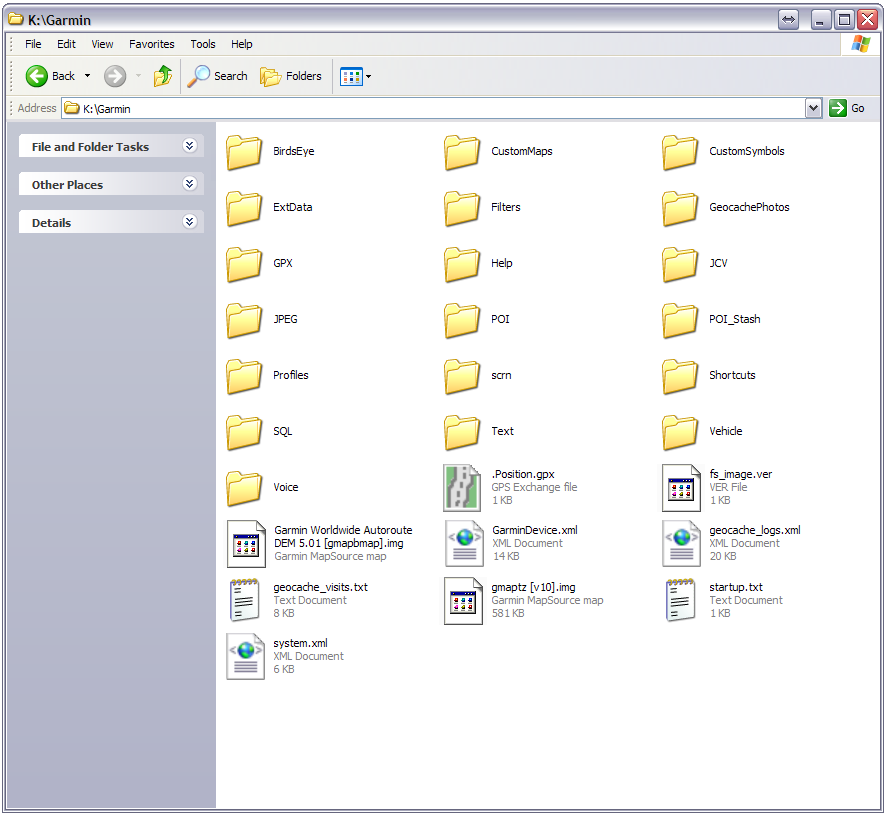Select the Profiles folder icon
The width and height of the screenshot is (885, 814).
[244, 375]
